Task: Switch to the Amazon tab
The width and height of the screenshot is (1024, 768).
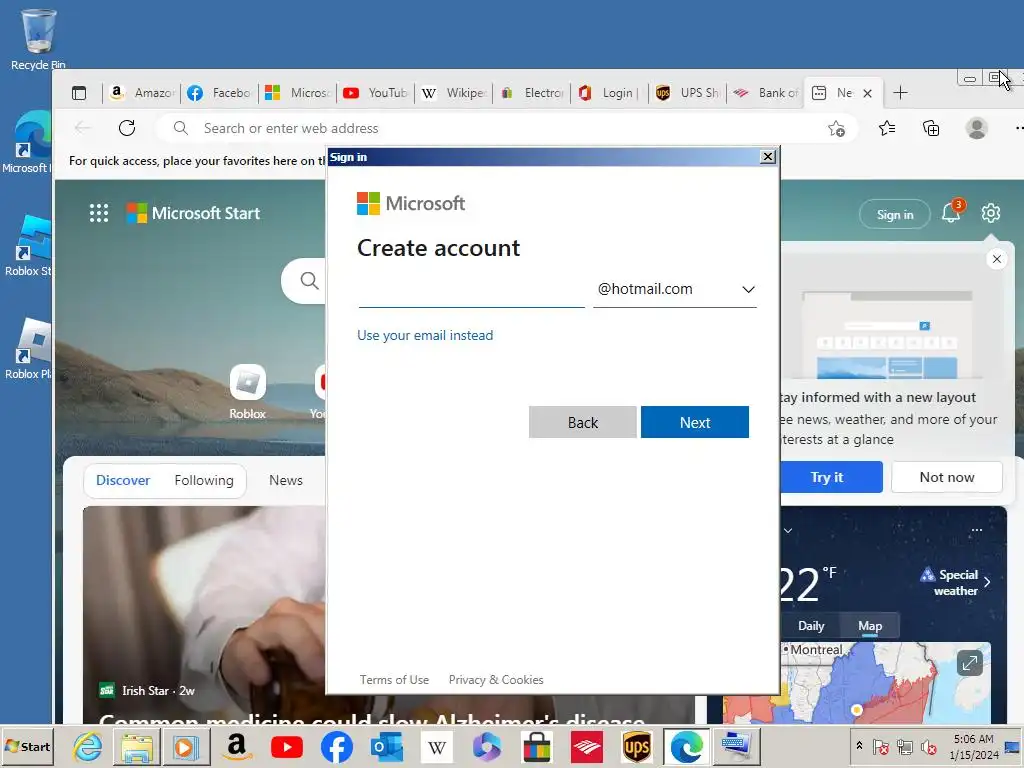Action: pyautogui.click(x=142, y=93)
